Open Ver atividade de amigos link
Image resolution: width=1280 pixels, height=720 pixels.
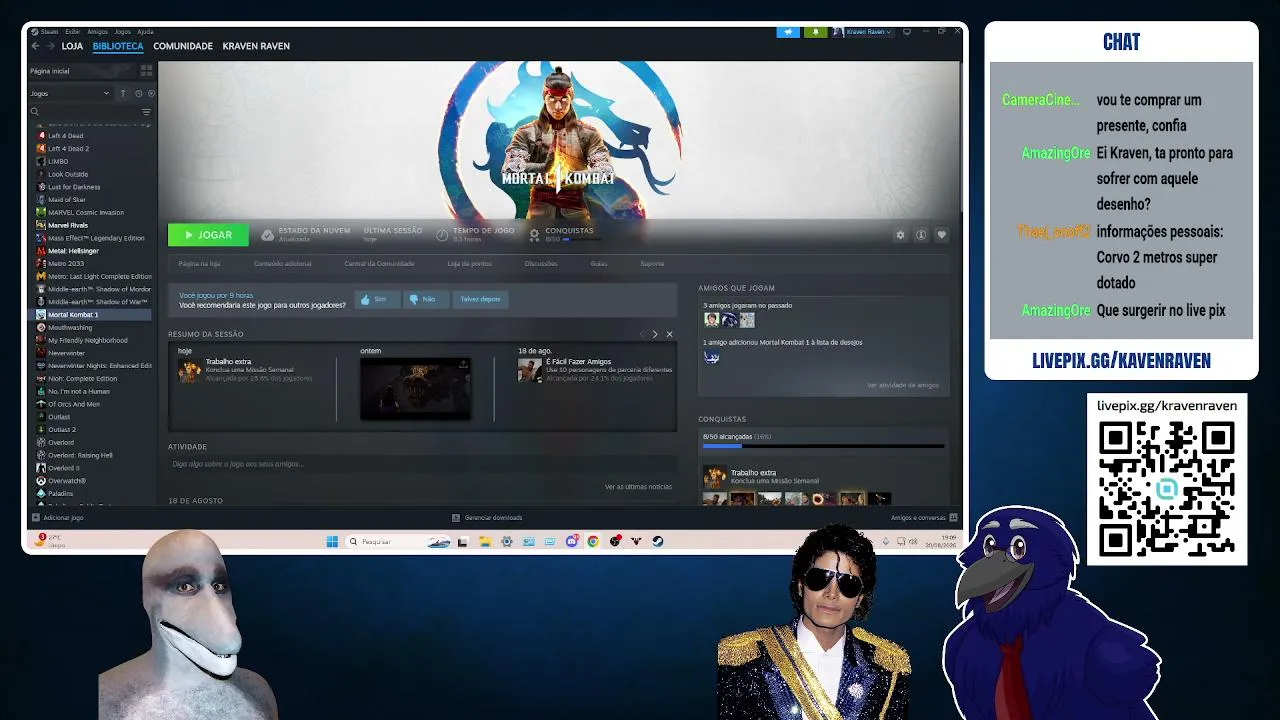tap(903, 385)
